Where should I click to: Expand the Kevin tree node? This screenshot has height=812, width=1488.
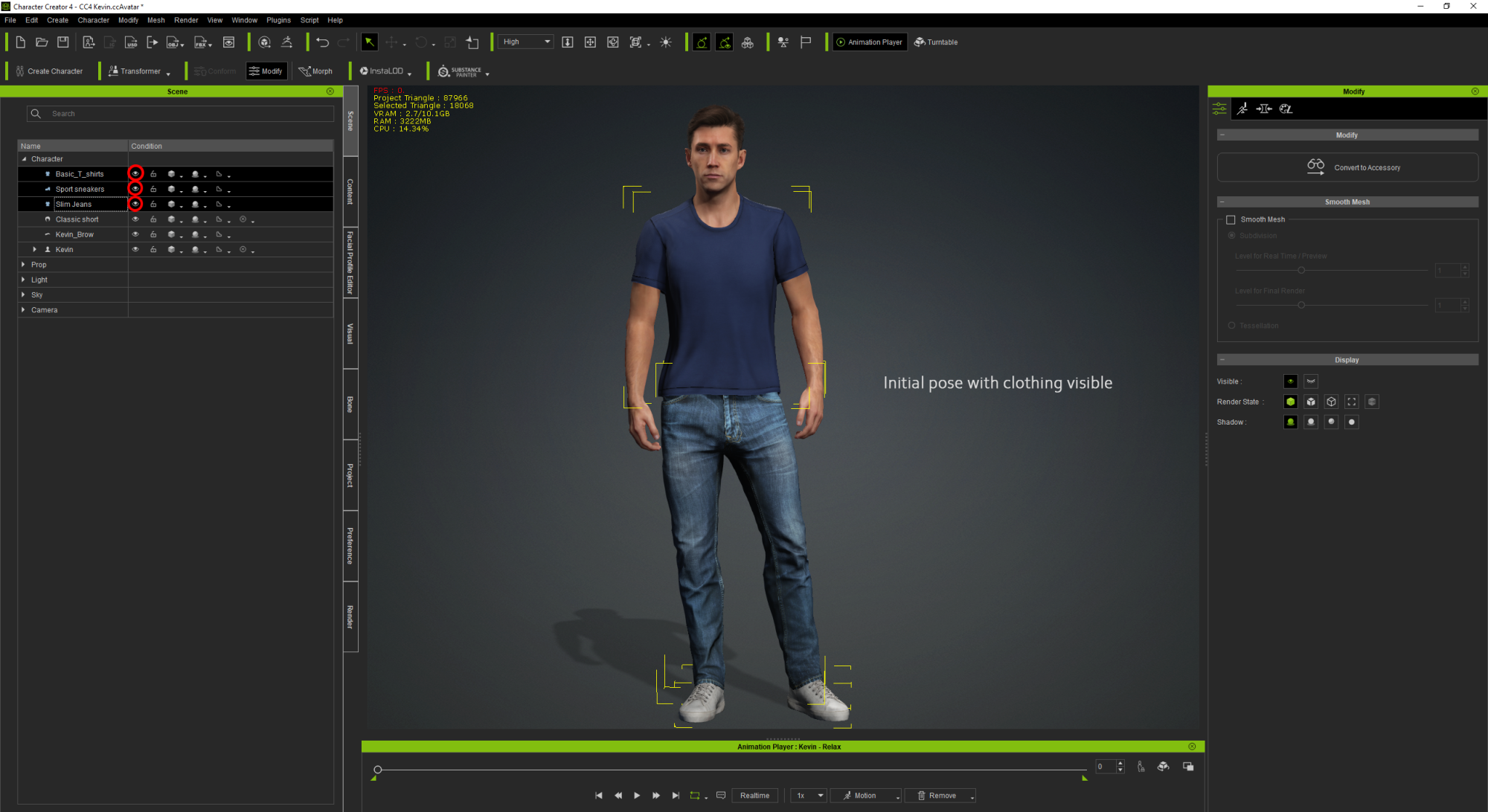tap(34, 250)
